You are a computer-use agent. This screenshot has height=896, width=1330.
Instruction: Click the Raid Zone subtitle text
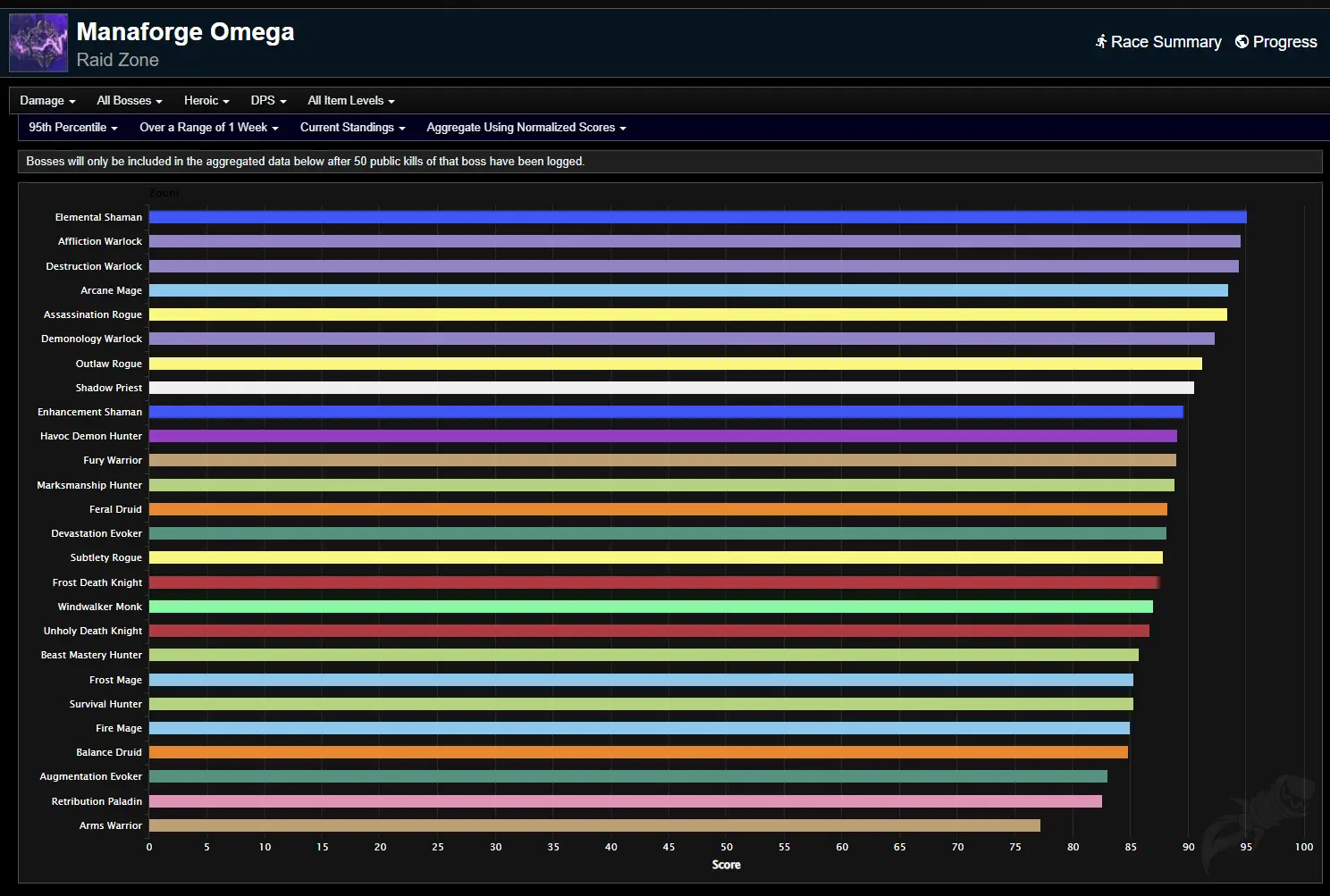(x=118, y=60)
